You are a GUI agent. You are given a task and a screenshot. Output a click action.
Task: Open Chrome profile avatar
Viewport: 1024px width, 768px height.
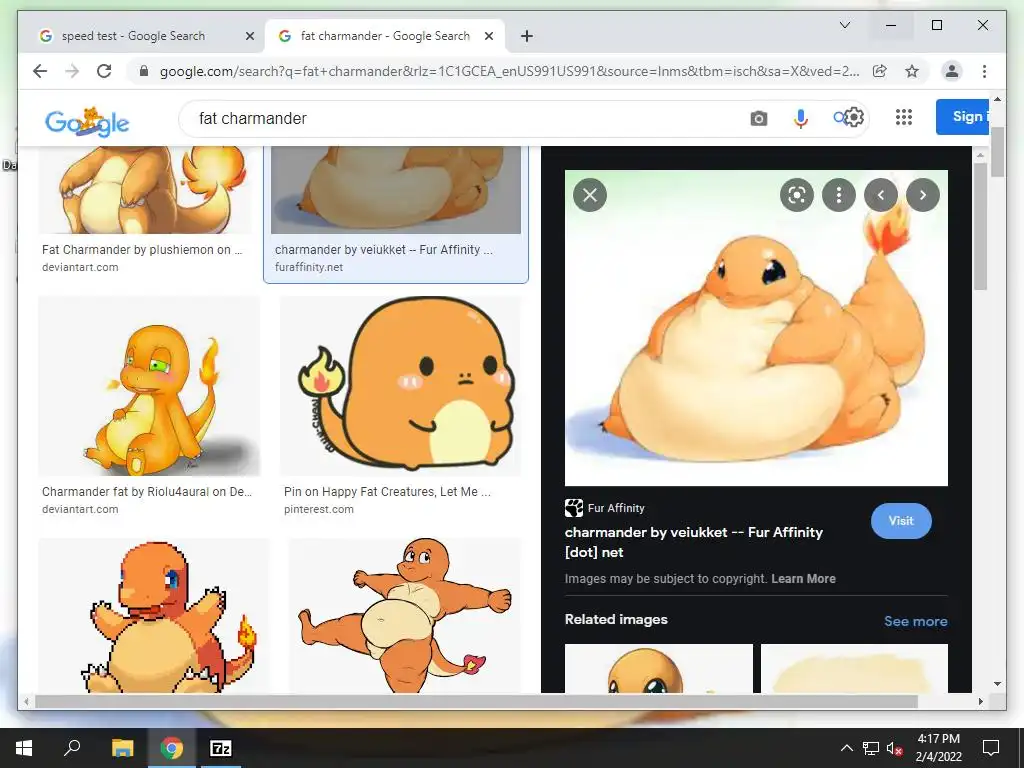pyautogui.click(x=952, y=71)
